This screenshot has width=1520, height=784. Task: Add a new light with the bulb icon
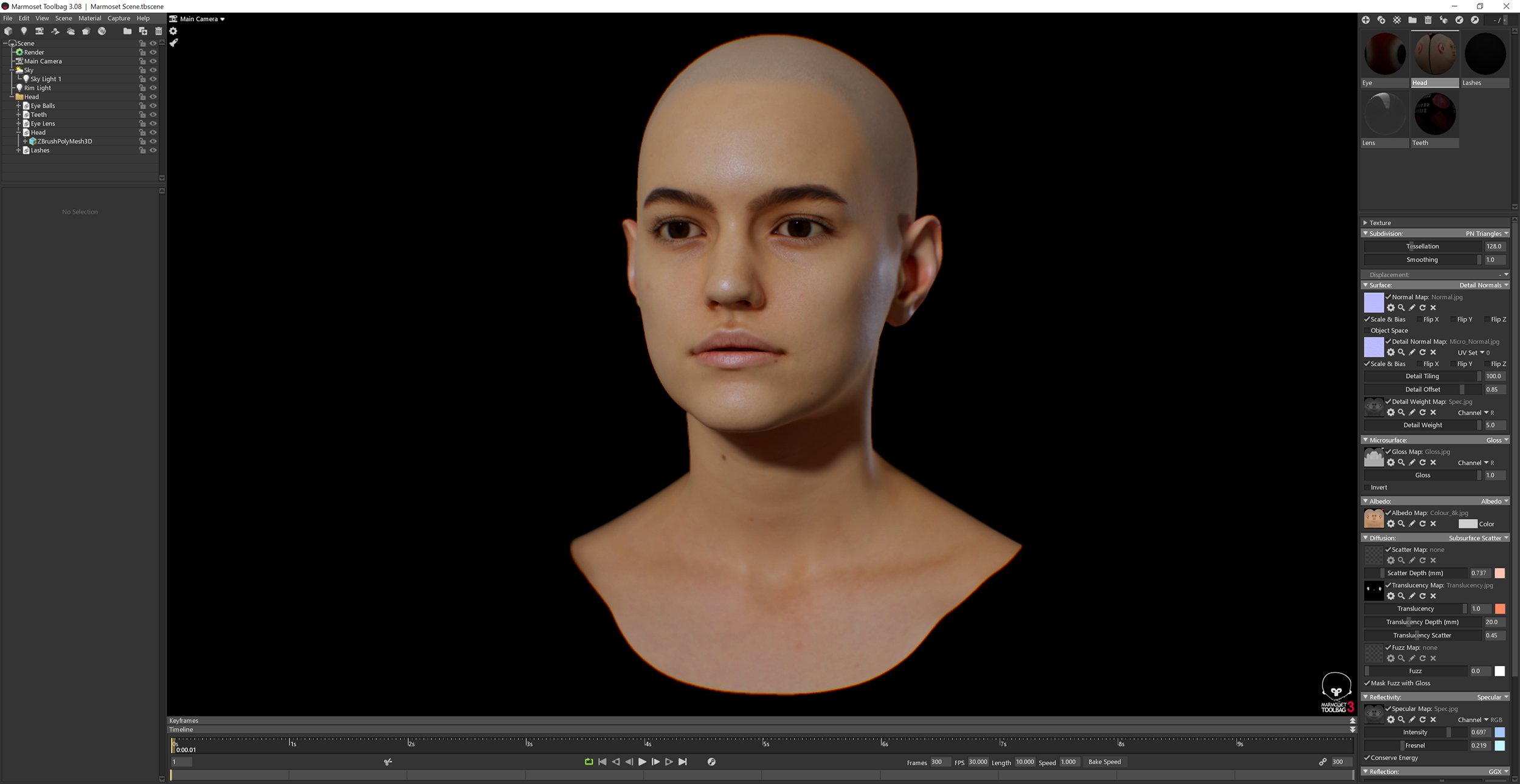[x=24, y=31]
